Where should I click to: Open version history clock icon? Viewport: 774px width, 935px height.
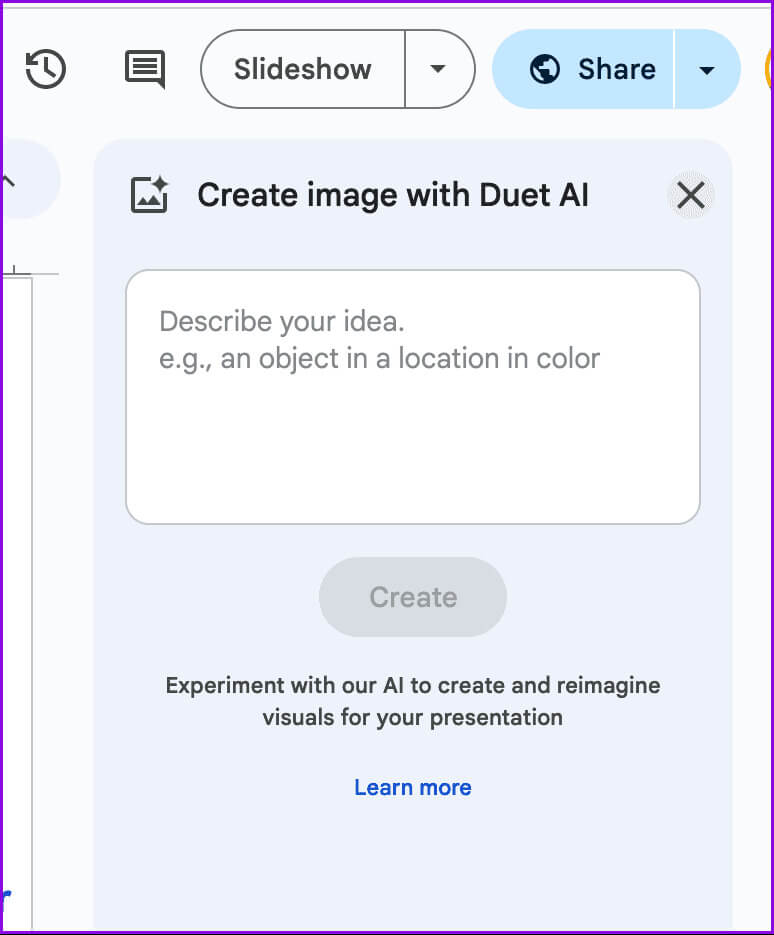[x=46, y=69]
